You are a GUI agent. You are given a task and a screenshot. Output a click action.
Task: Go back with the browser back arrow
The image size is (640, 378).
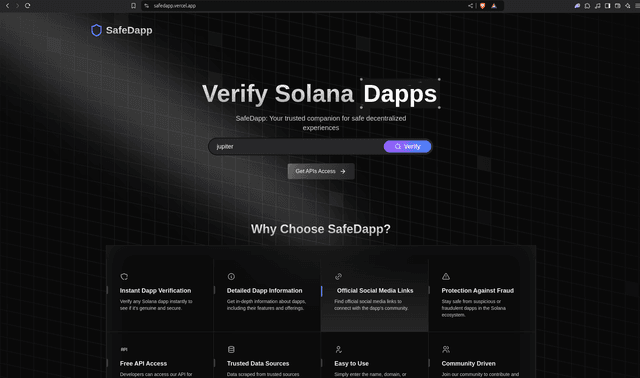coord(7,6)
